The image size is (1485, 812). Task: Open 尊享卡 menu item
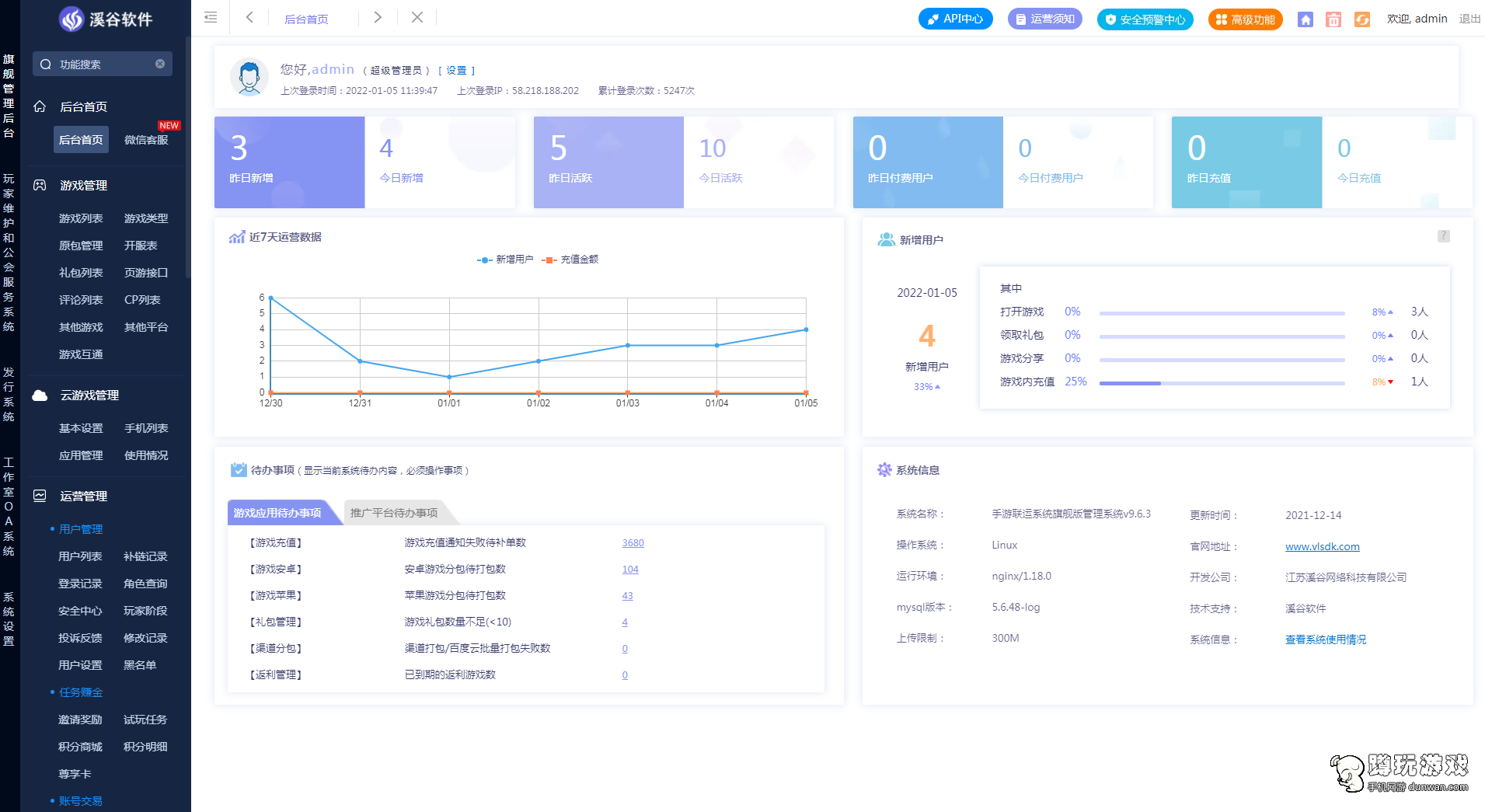click(x=75, y=774)
